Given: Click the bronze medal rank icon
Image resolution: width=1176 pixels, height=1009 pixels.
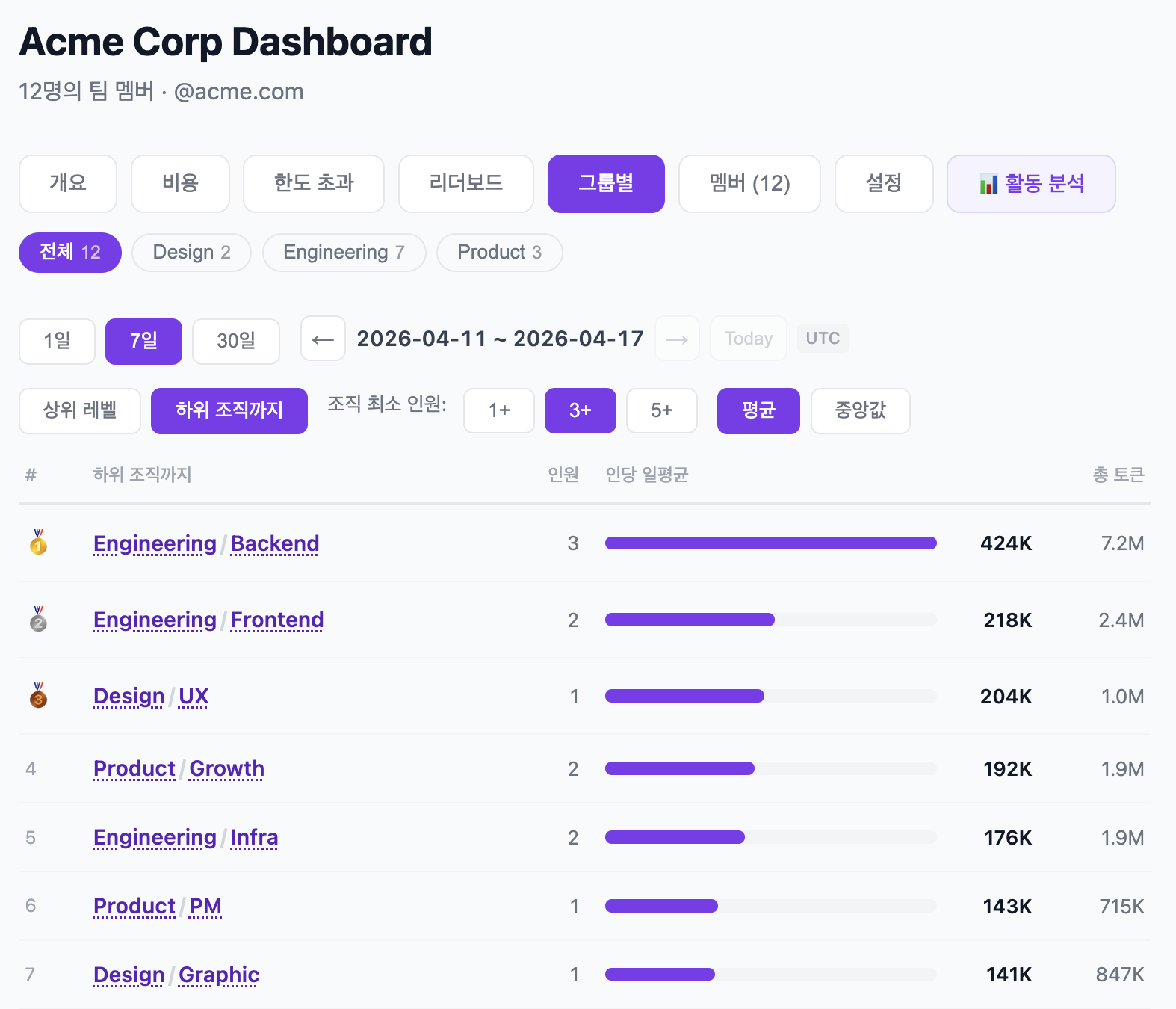Looking at the screenshot, I should pos(38,696).
